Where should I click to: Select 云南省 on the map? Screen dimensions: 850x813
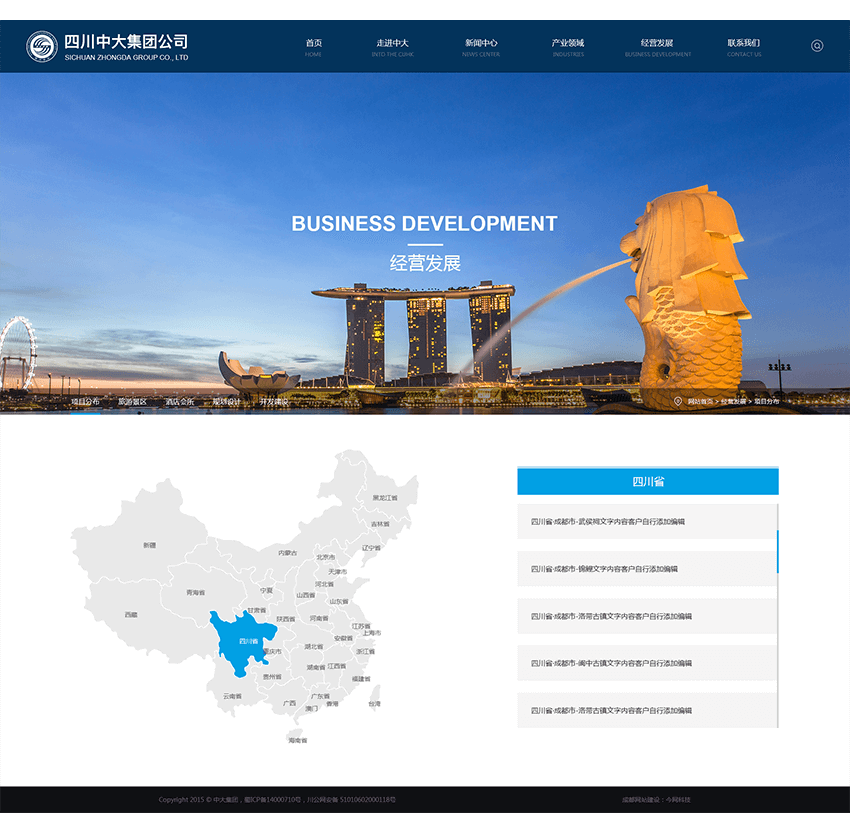[233, 696]
